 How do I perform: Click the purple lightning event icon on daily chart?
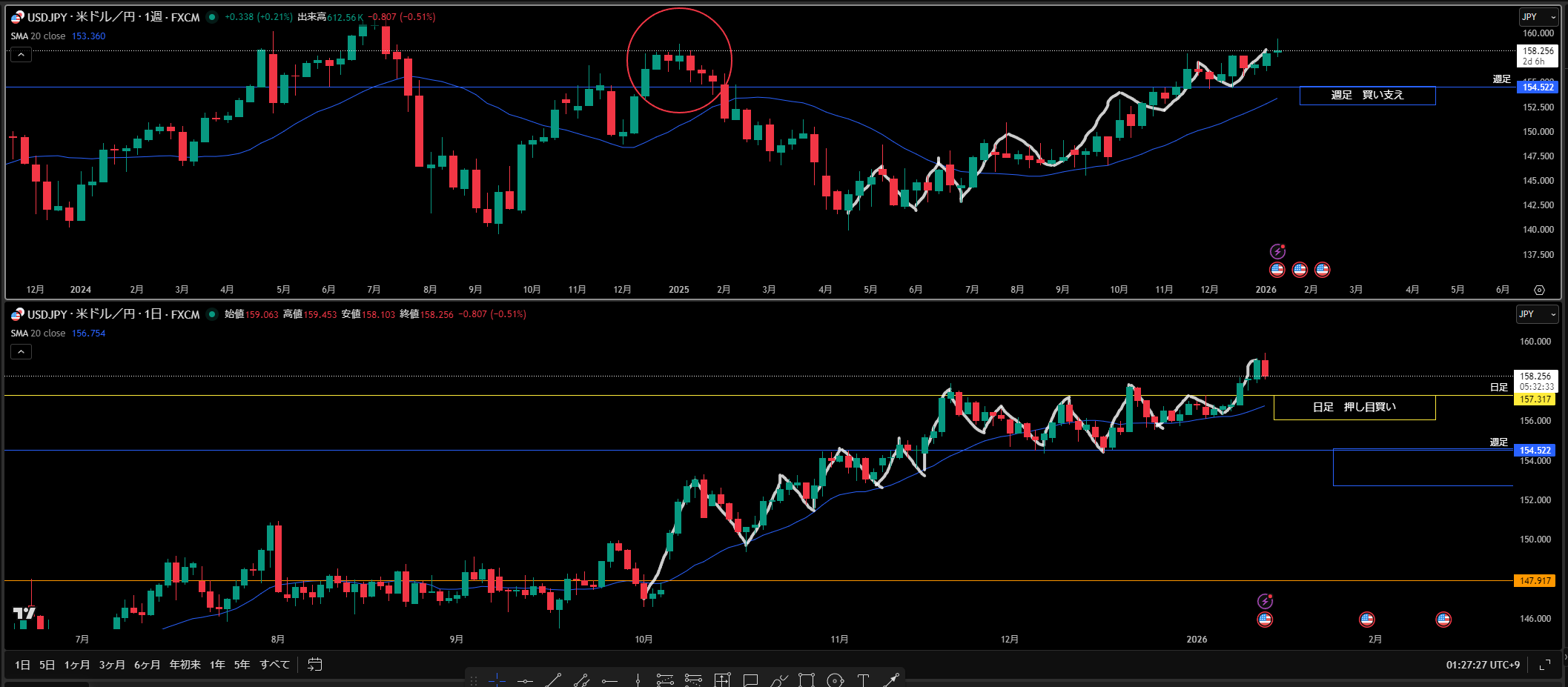(1265, 601)
